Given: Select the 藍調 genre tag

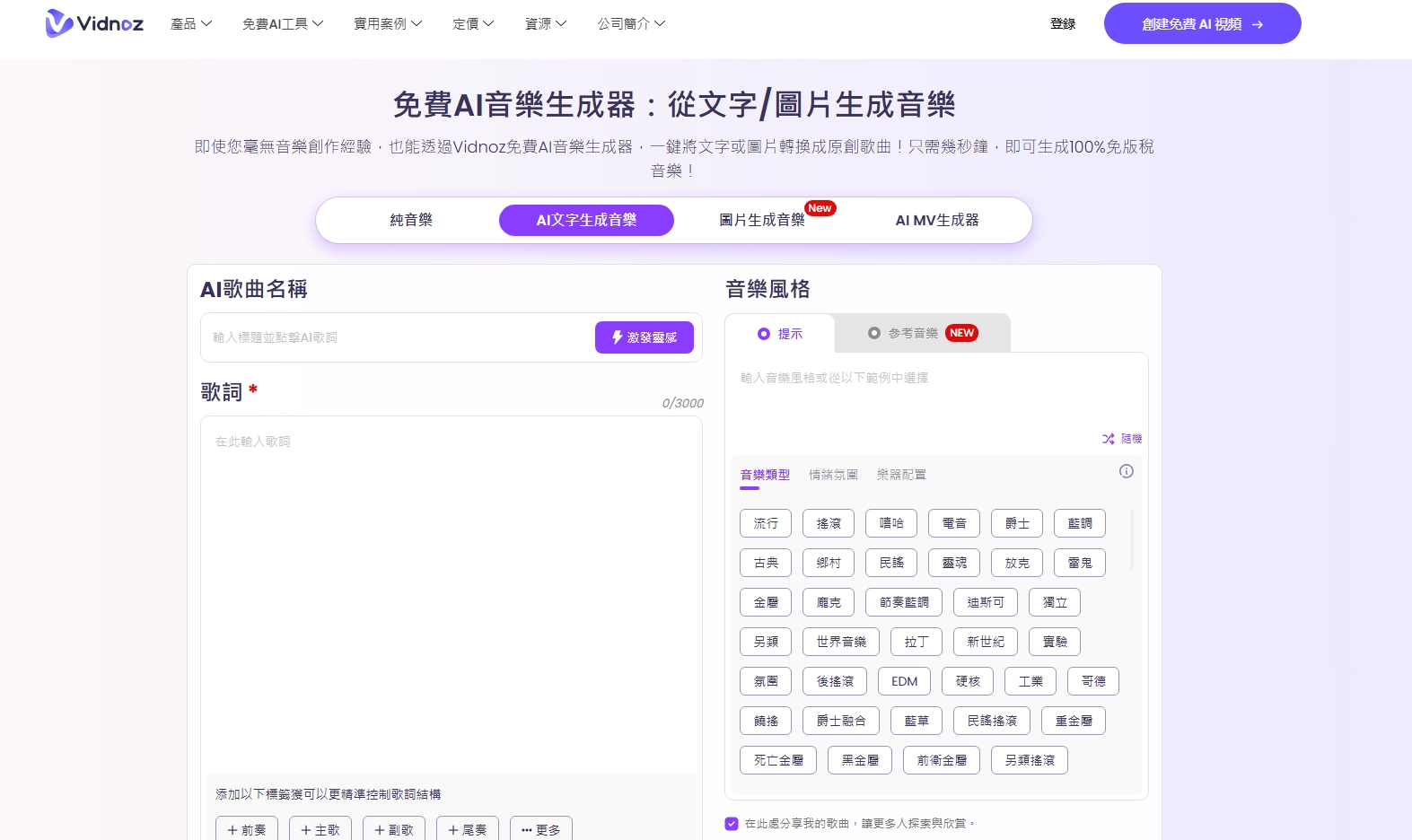Looking at the screenshot, I should [1080, 523].
